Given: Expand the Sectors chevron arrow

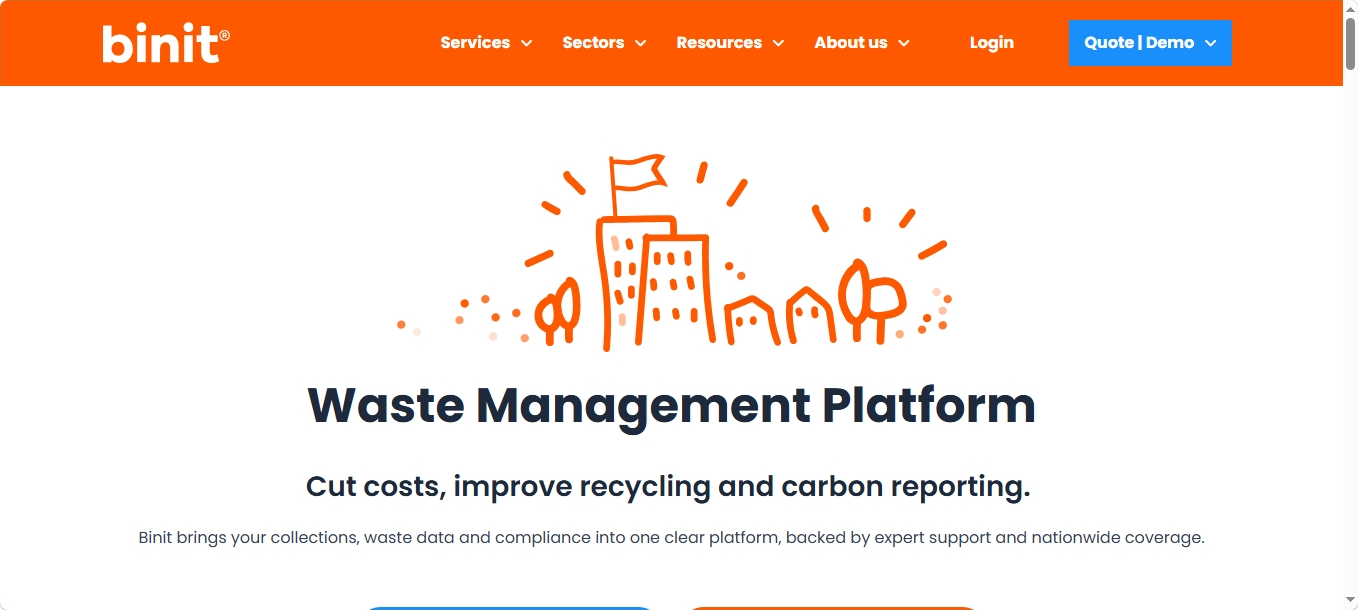Looking at the screenshot, I should (x=640, y=43).
